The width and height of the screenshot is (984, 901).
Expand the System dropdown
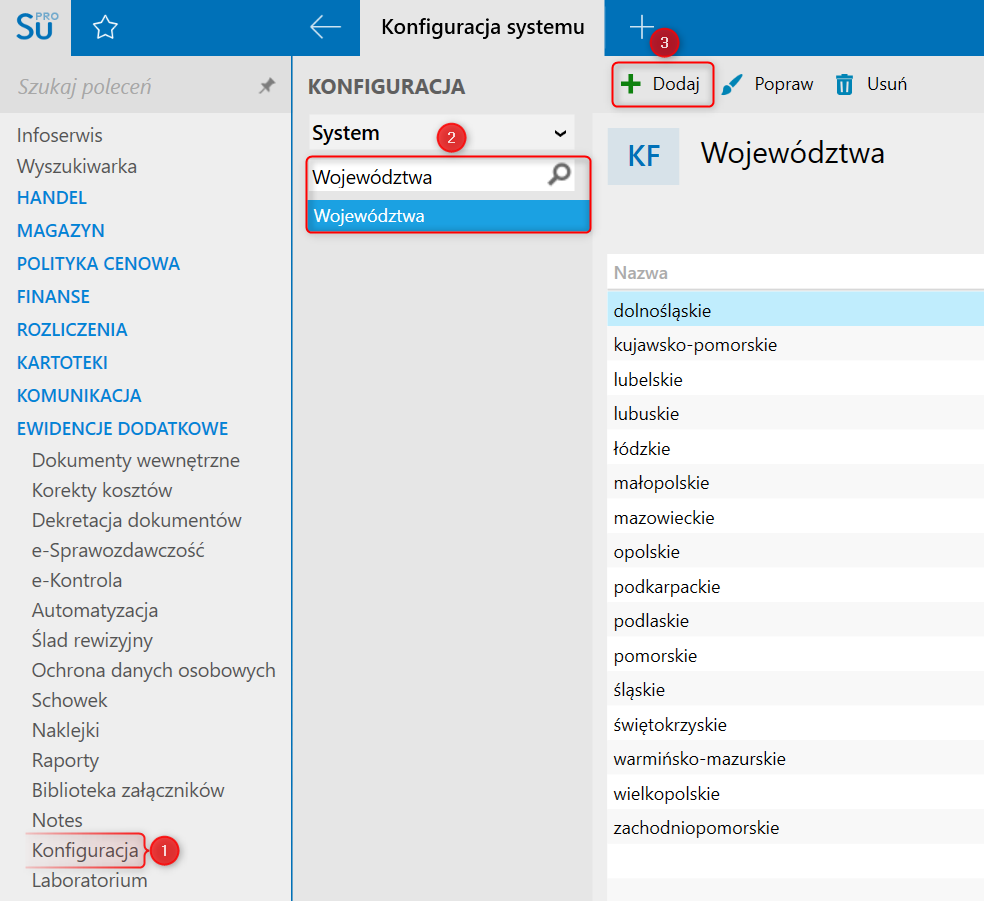click(442, 133)
